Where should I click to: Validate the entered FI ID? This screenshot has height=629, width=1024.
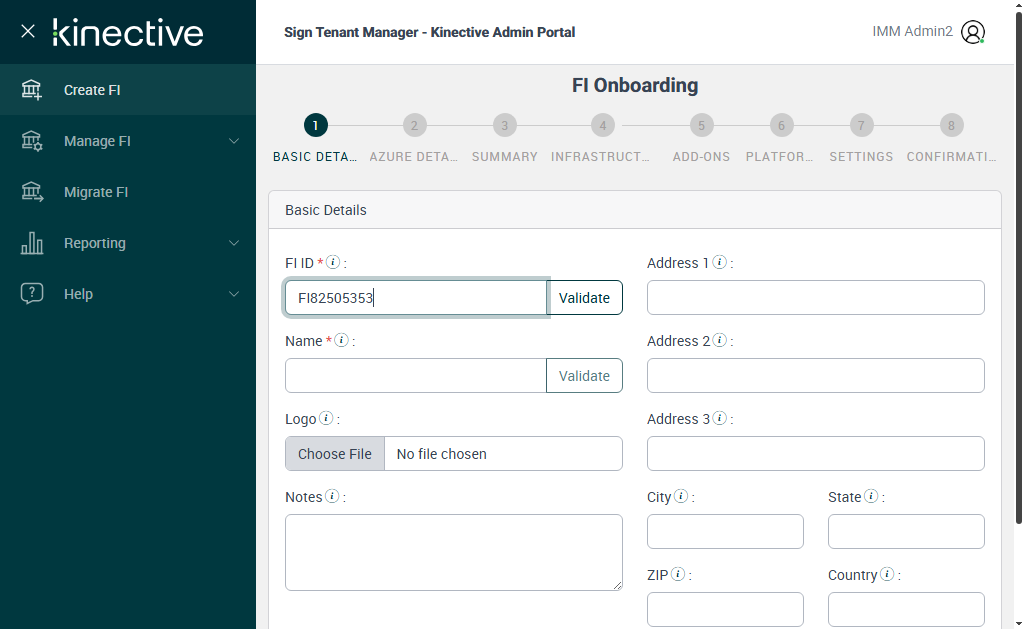[584, 298]
